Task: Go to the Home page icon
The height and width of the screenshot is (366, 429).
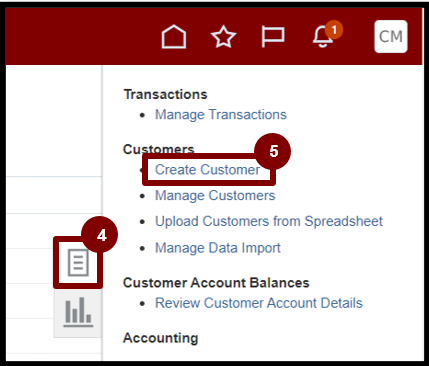Action: (x=174, y=37)
